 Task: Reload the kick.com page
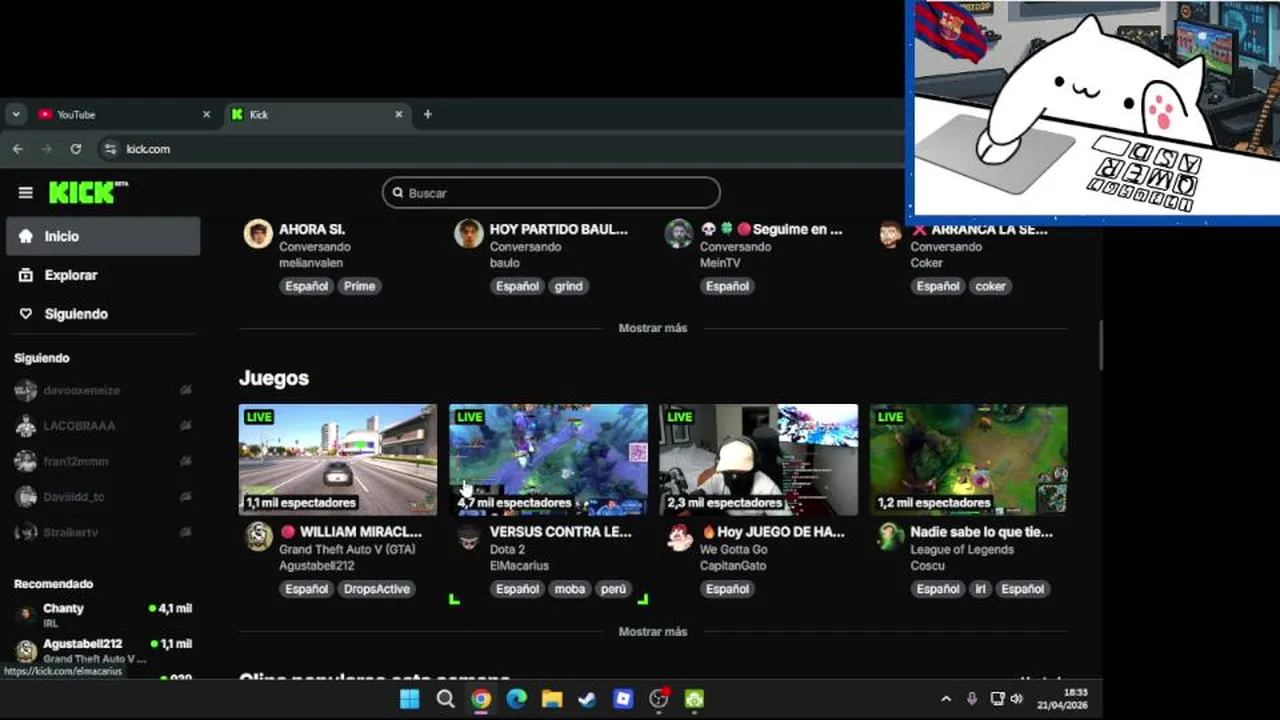click(75, 149)
